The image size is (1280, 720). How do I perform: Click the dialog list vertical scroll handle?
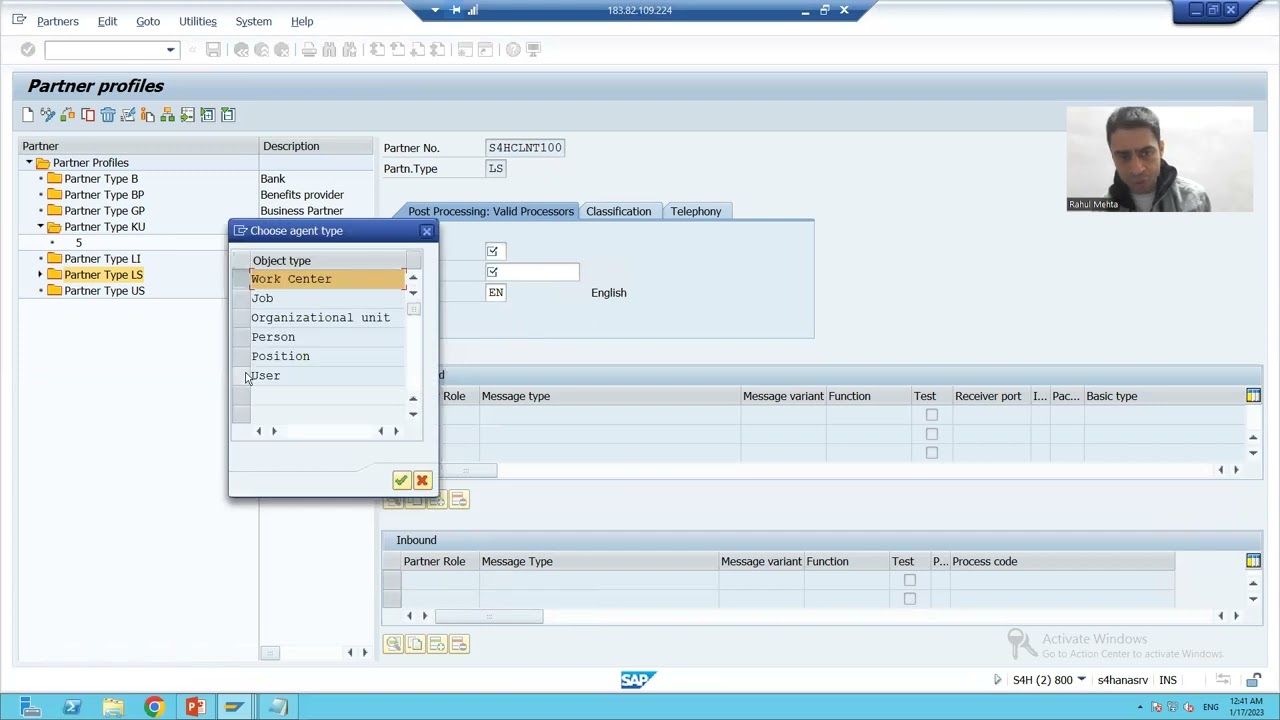click(413, 310)
